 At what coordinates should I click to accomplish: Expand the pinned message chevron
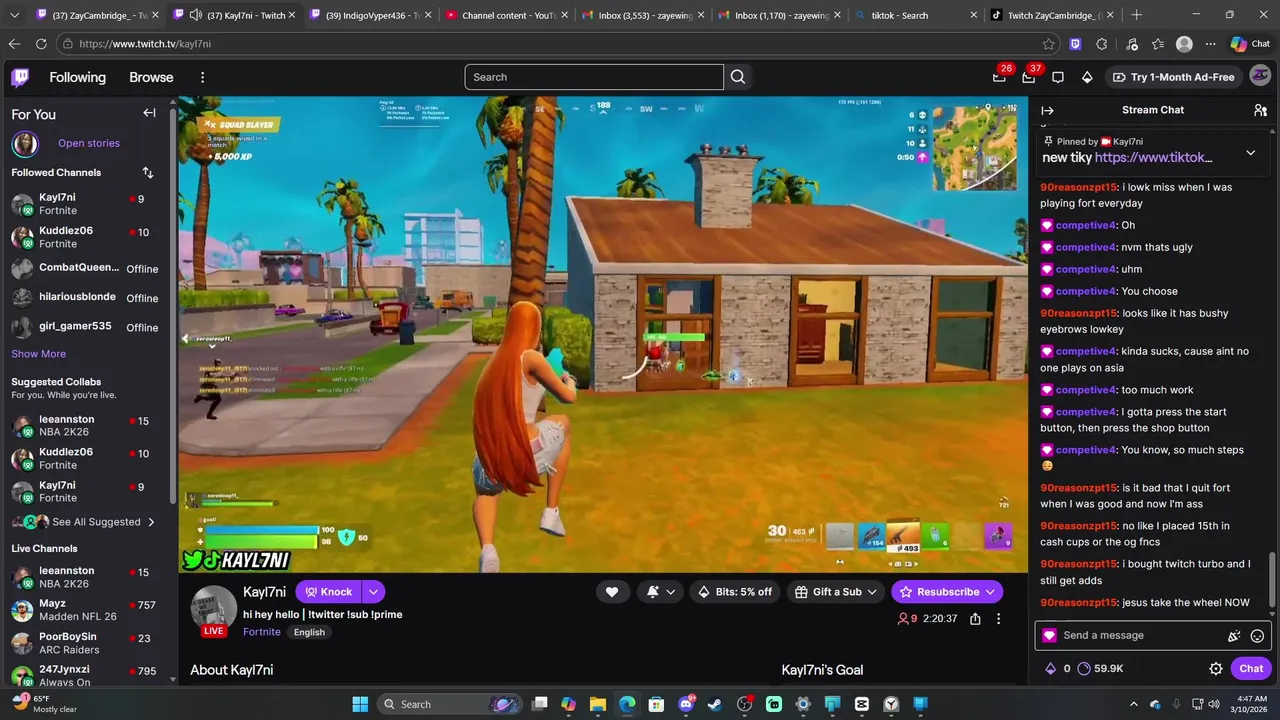1250,153
